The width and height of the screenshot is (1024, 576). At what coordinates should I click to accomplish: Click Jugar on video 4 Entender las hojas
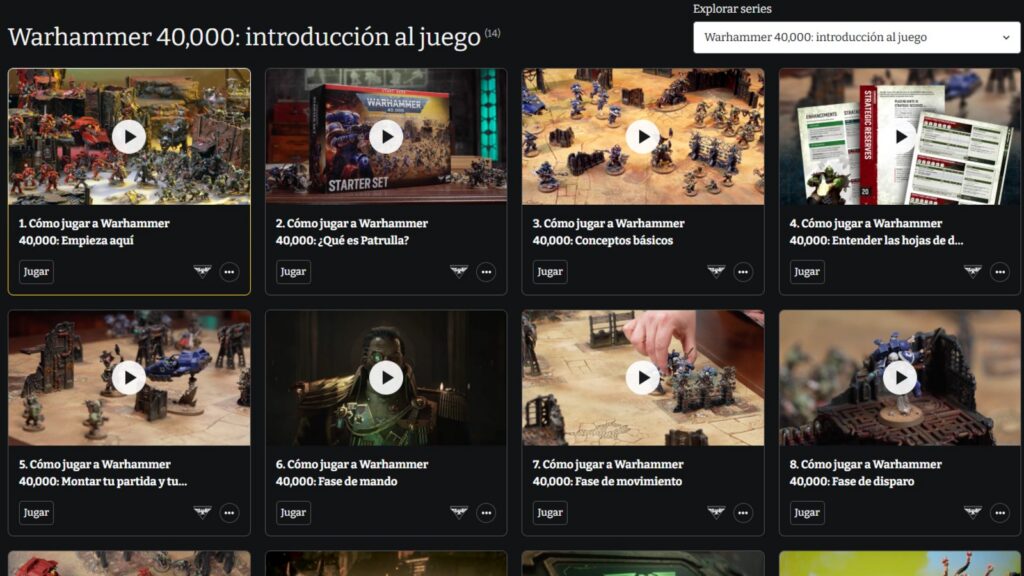[807, 272]
